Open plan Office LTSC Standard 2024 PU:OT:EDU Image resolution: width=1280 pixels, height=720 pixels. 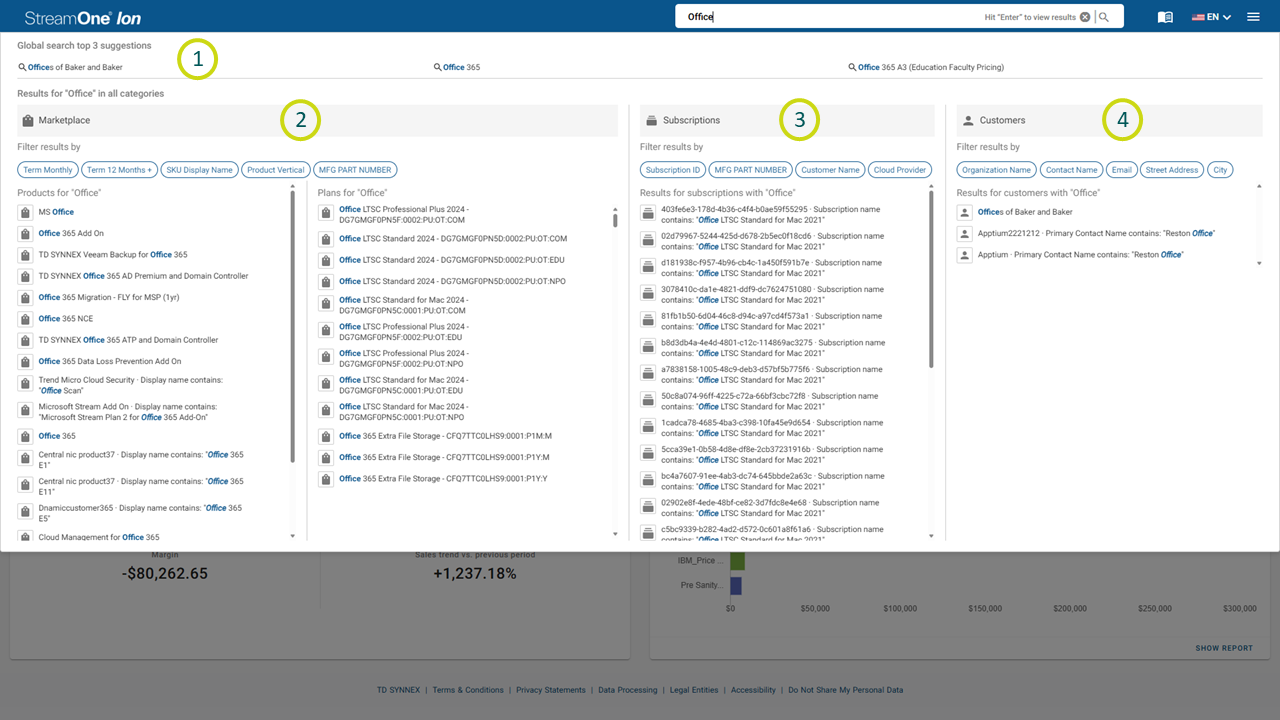[452, 260]
